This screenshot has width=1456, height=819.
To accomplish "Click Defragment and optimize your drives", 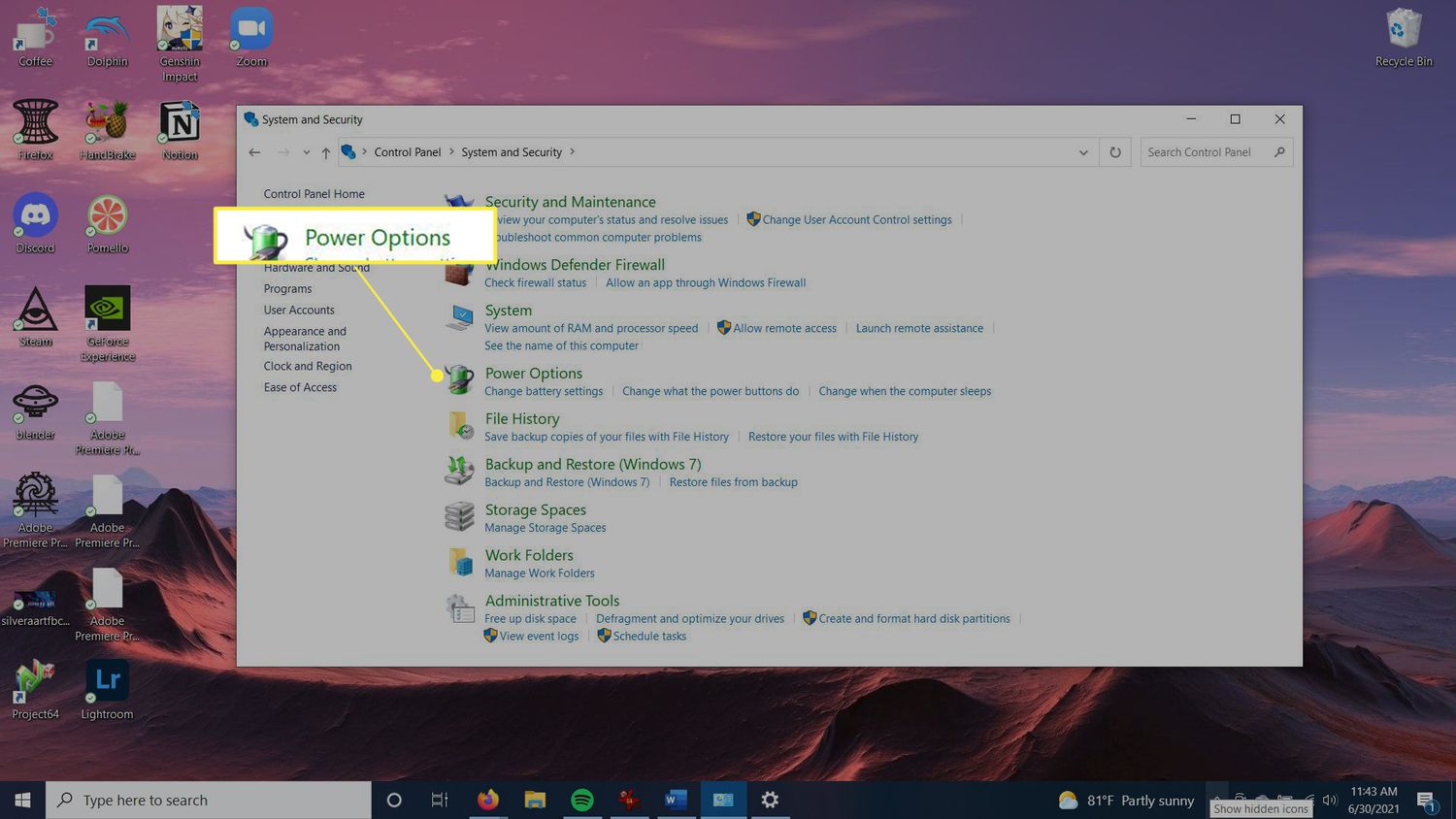I will 689,619.
